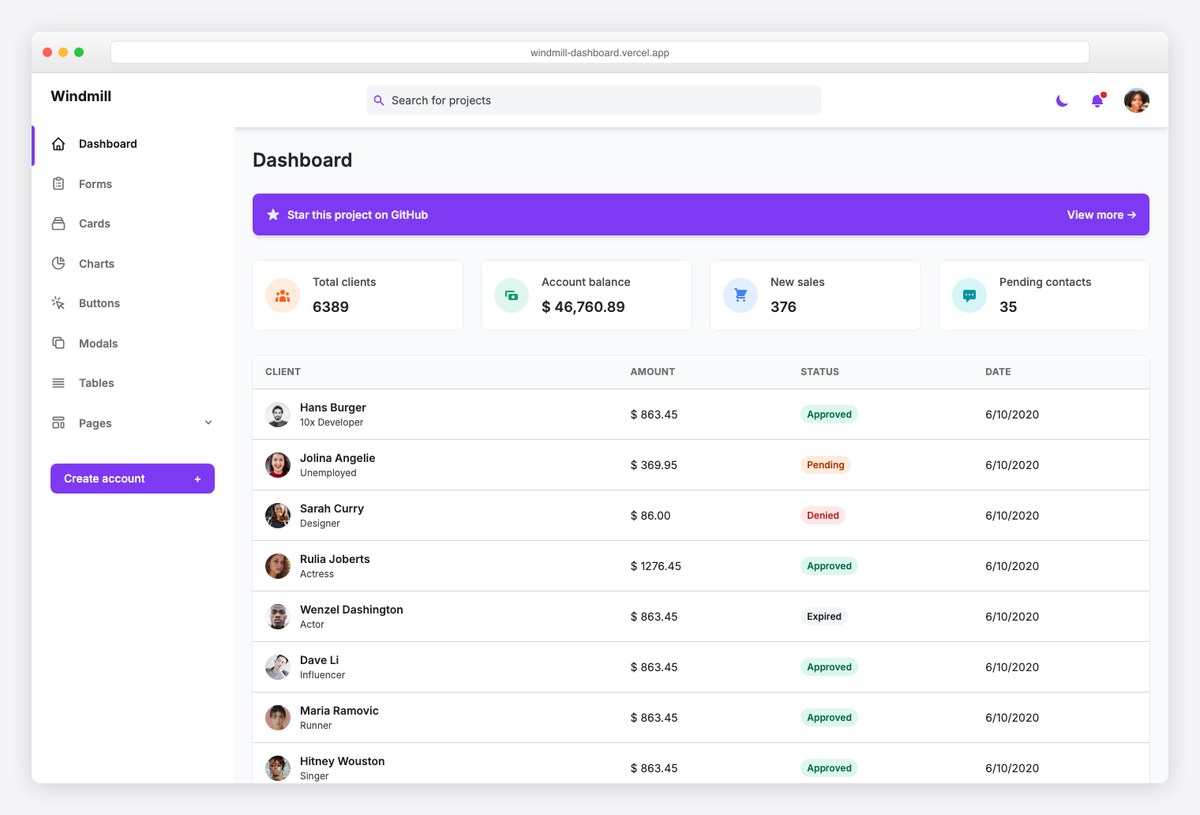This screenshot has height=815, width=1200.
Task: Click the Total clients people icon
Action: [x=282, y=296]
